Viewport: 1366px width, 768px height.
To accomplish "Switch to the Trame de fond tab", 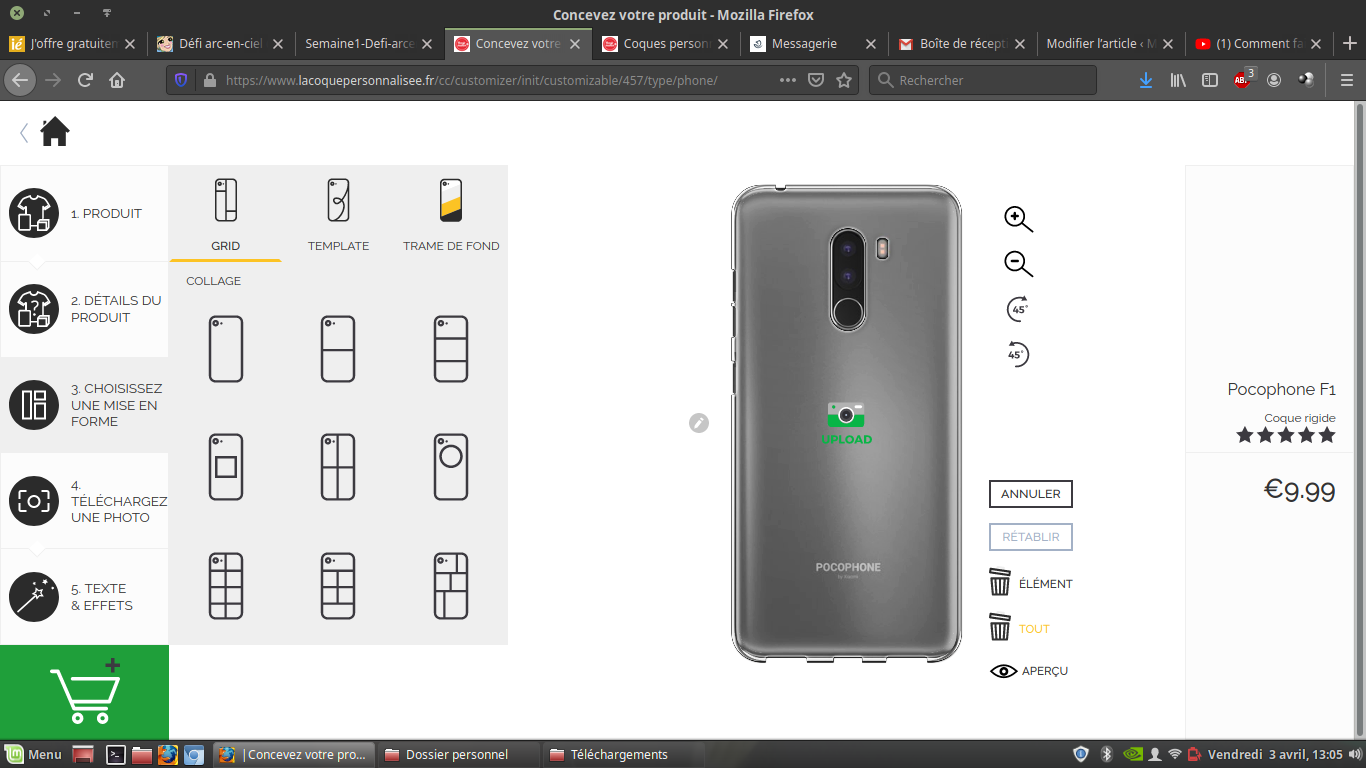I will [451, 214].
